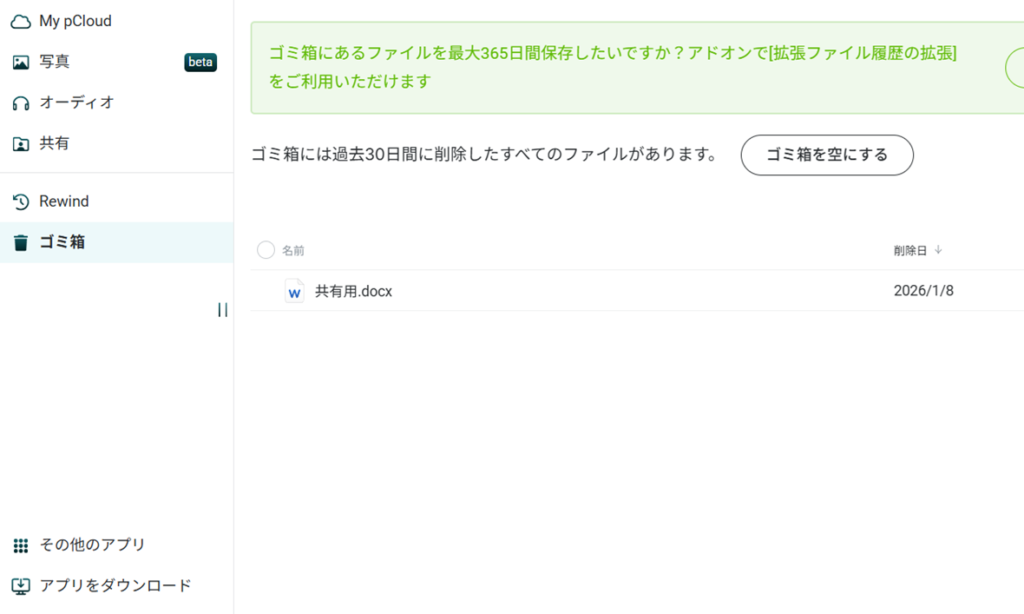Click the My pCloud cloud icon
1024x614 pixels.
coord(20,21)
